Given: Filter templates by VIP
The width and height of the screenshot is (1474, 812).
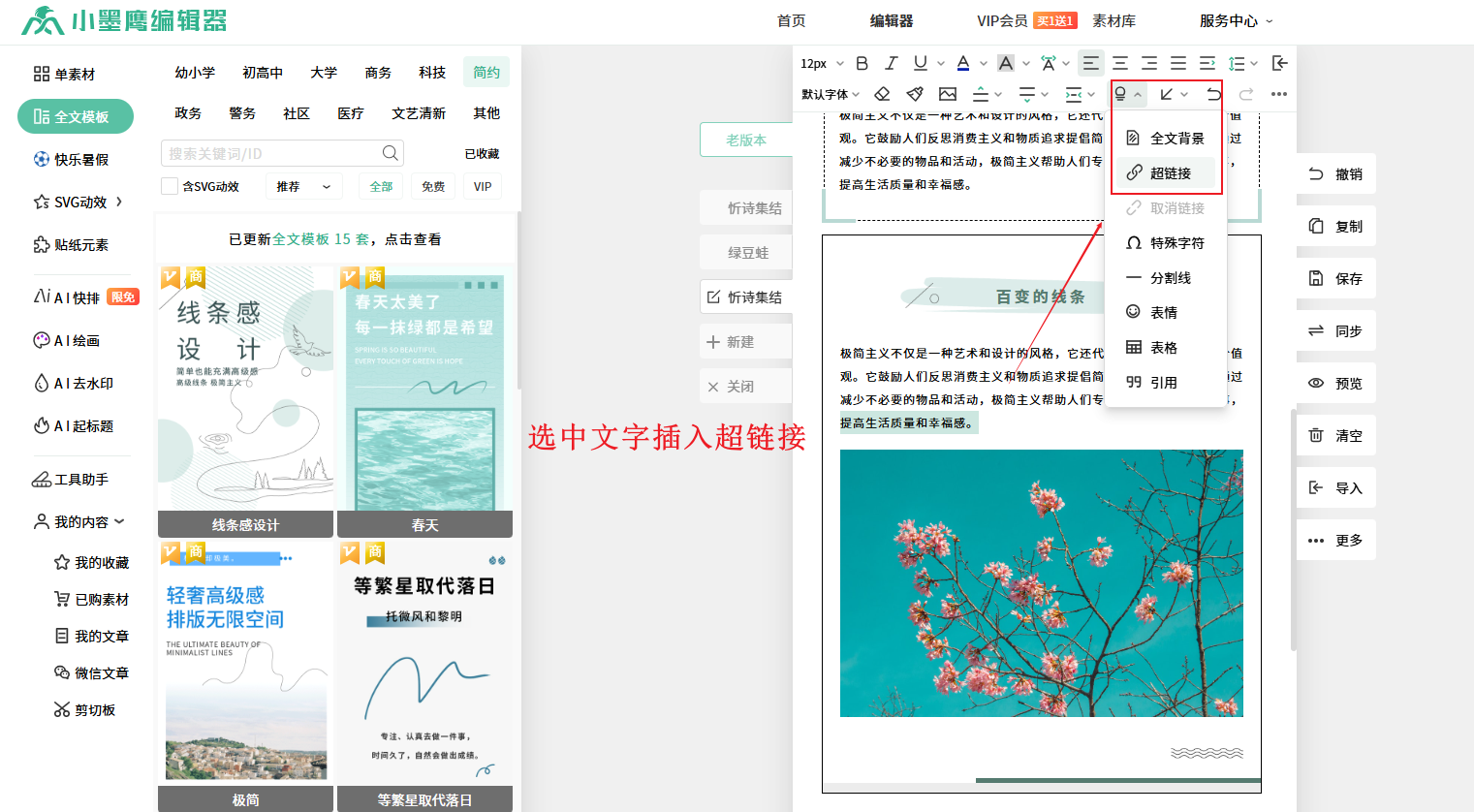Looking at the screenshot, I should pos(483,186).
